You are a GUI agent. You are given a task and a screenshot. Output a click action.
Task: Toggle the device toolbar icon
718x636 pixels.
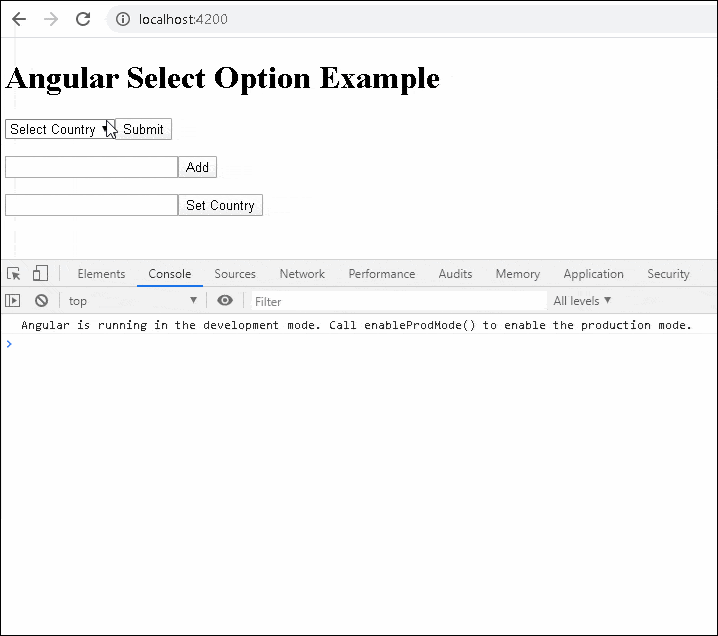coord(40,273)
